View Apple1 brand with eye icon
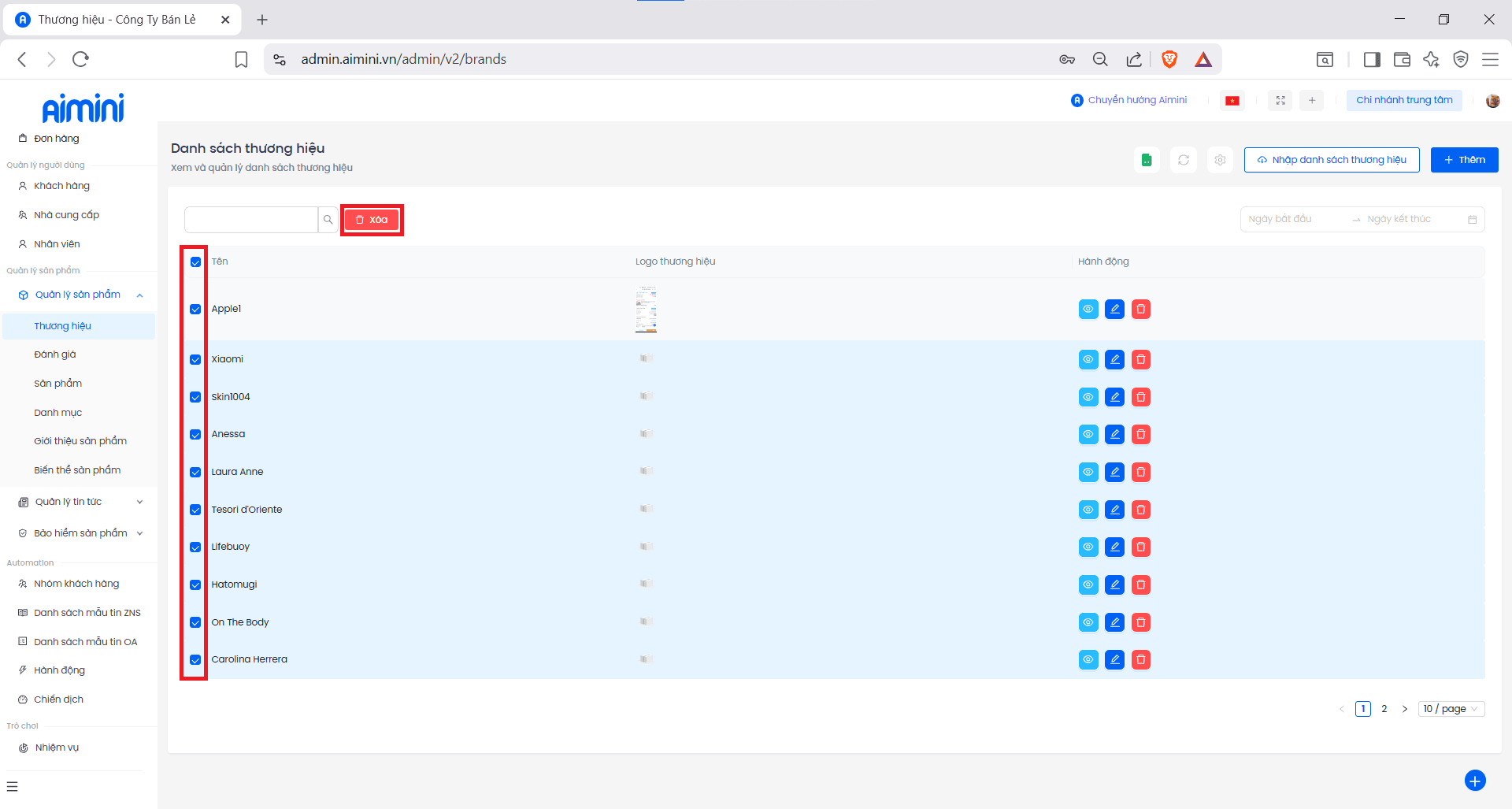Screen dimensions: 1512x809 (1088, 310)
